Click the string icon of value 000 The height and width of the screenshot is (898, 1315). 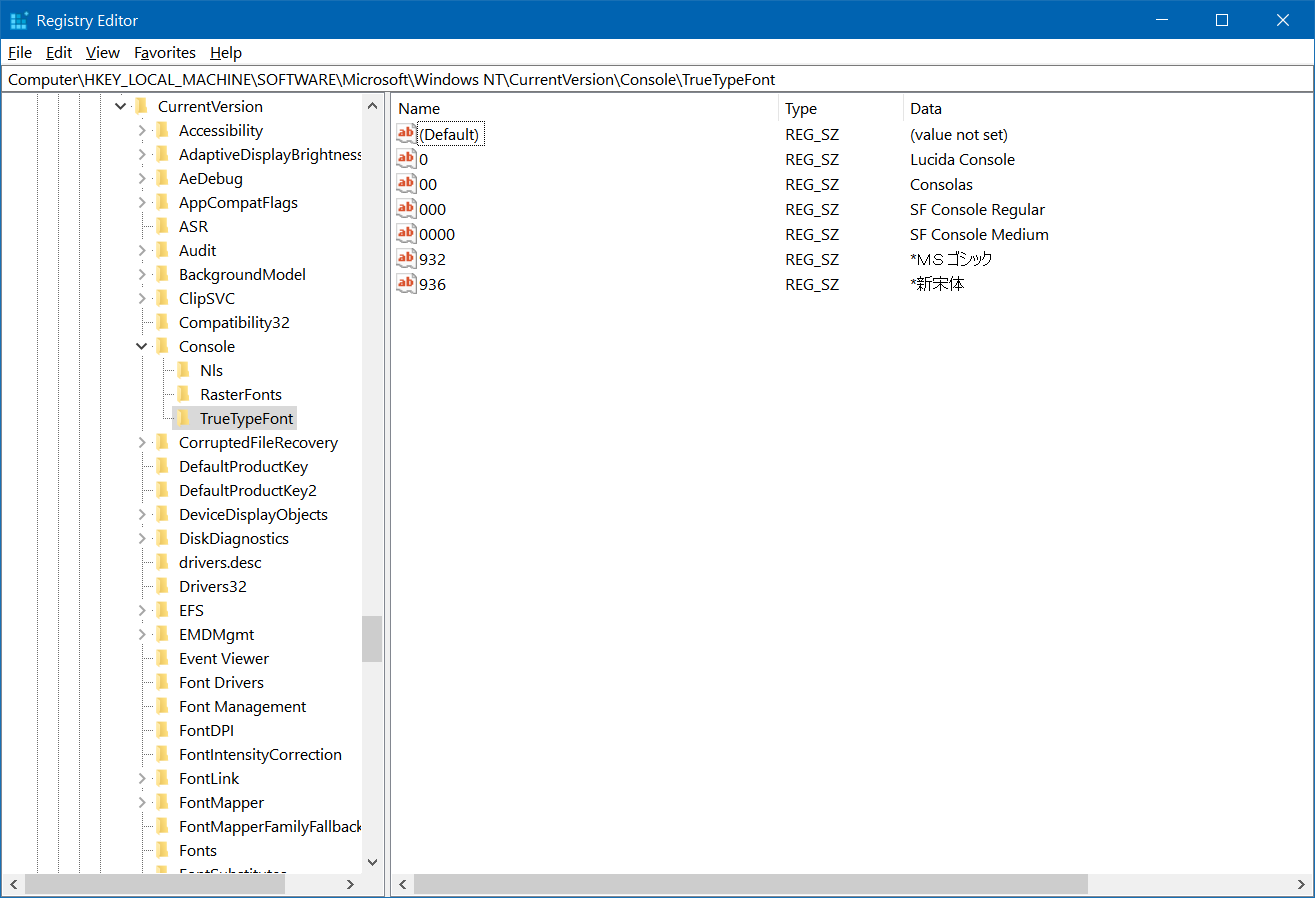(x=406, y=208)
